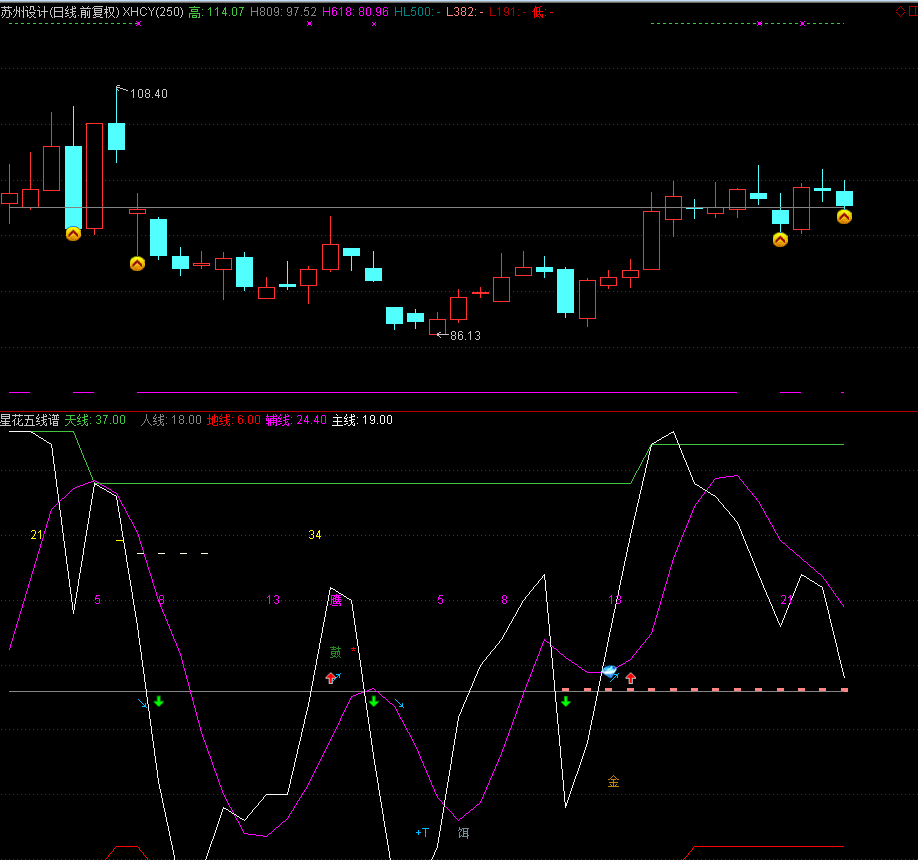
Task: Click the 辅线: 24.40 value
Action: click(296, 420)
